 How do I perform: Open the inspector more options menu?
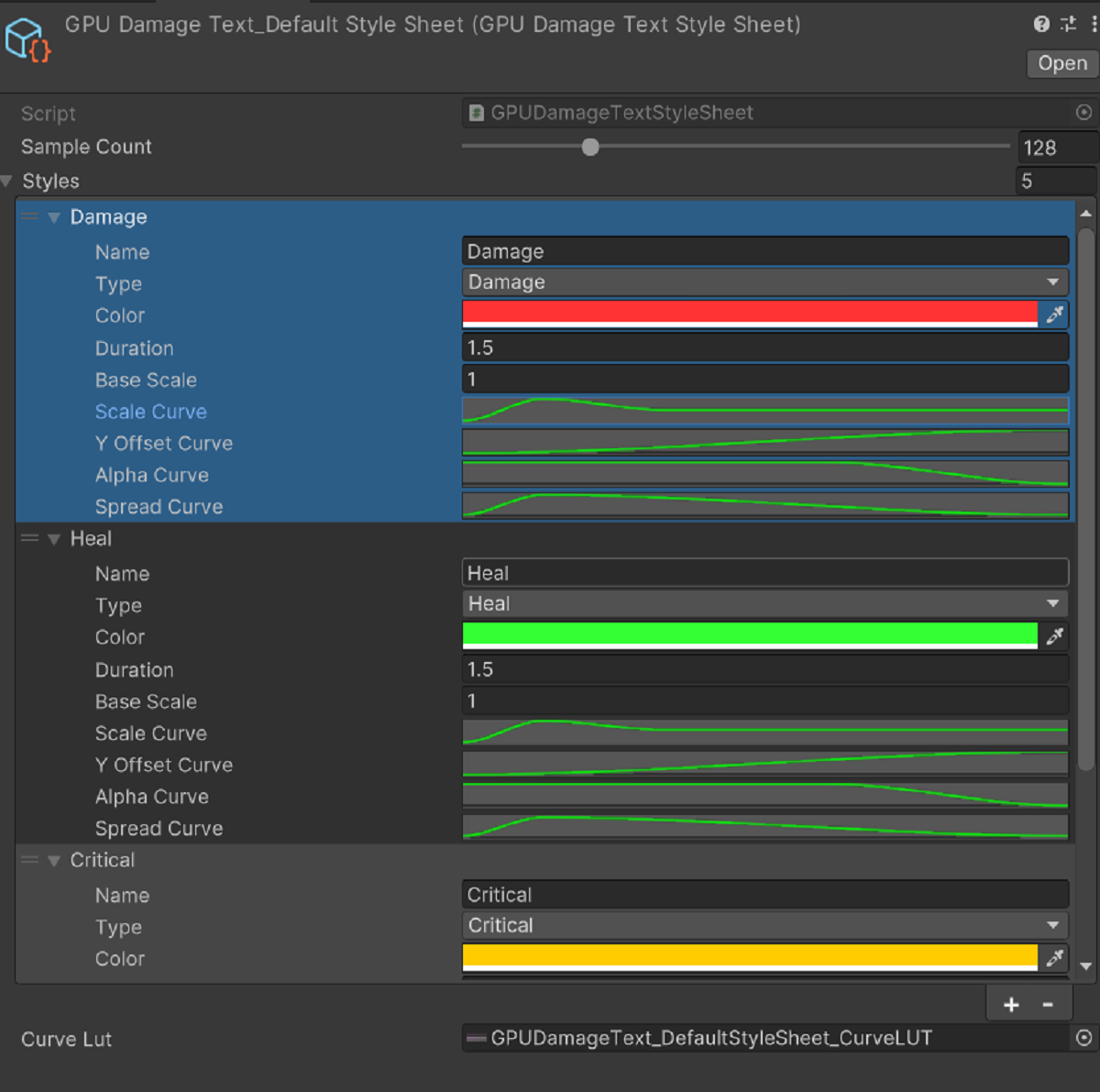click(x=1094, y=24)
